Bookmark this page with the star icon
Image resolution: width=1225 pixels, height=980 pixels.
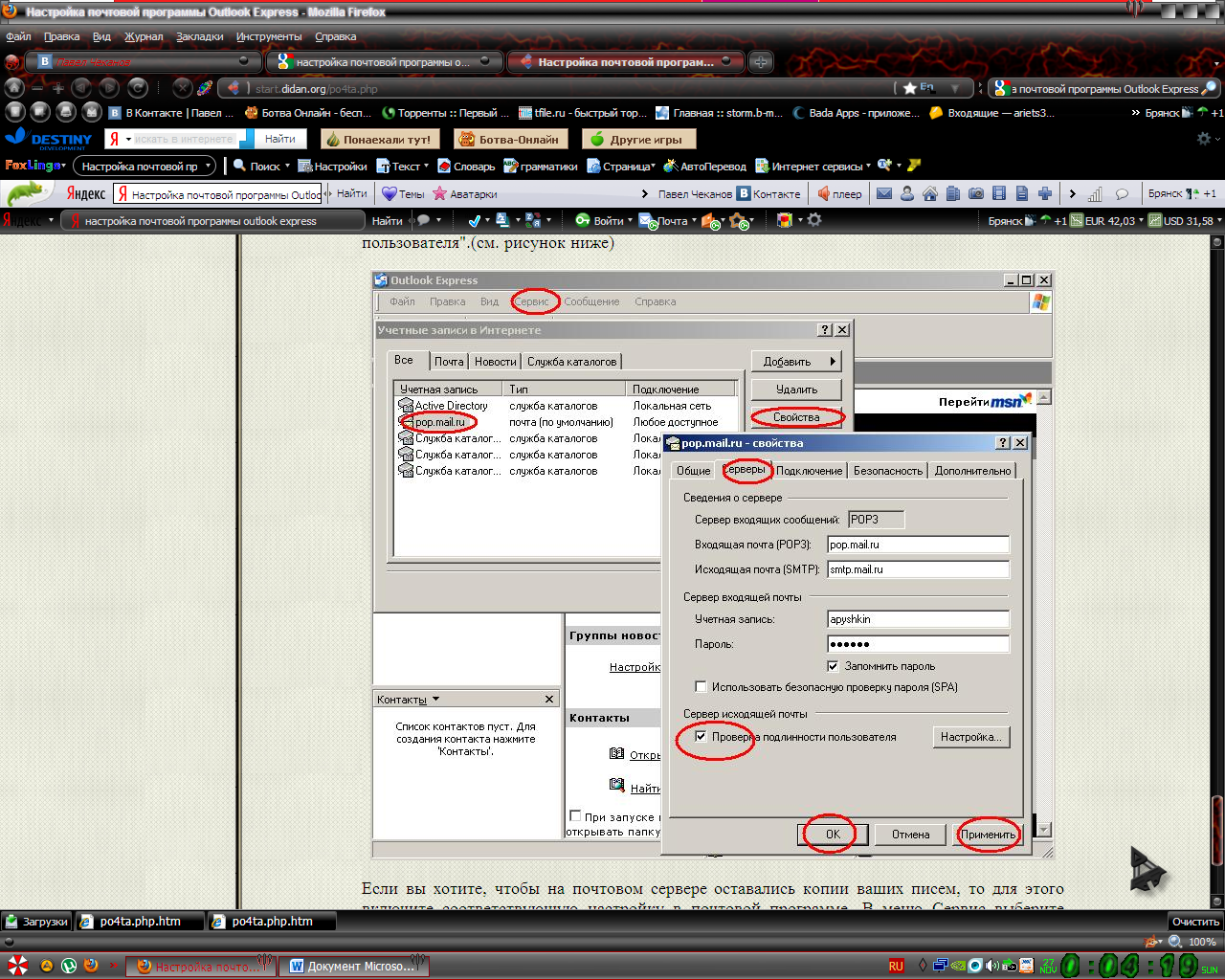pos(909,88)
